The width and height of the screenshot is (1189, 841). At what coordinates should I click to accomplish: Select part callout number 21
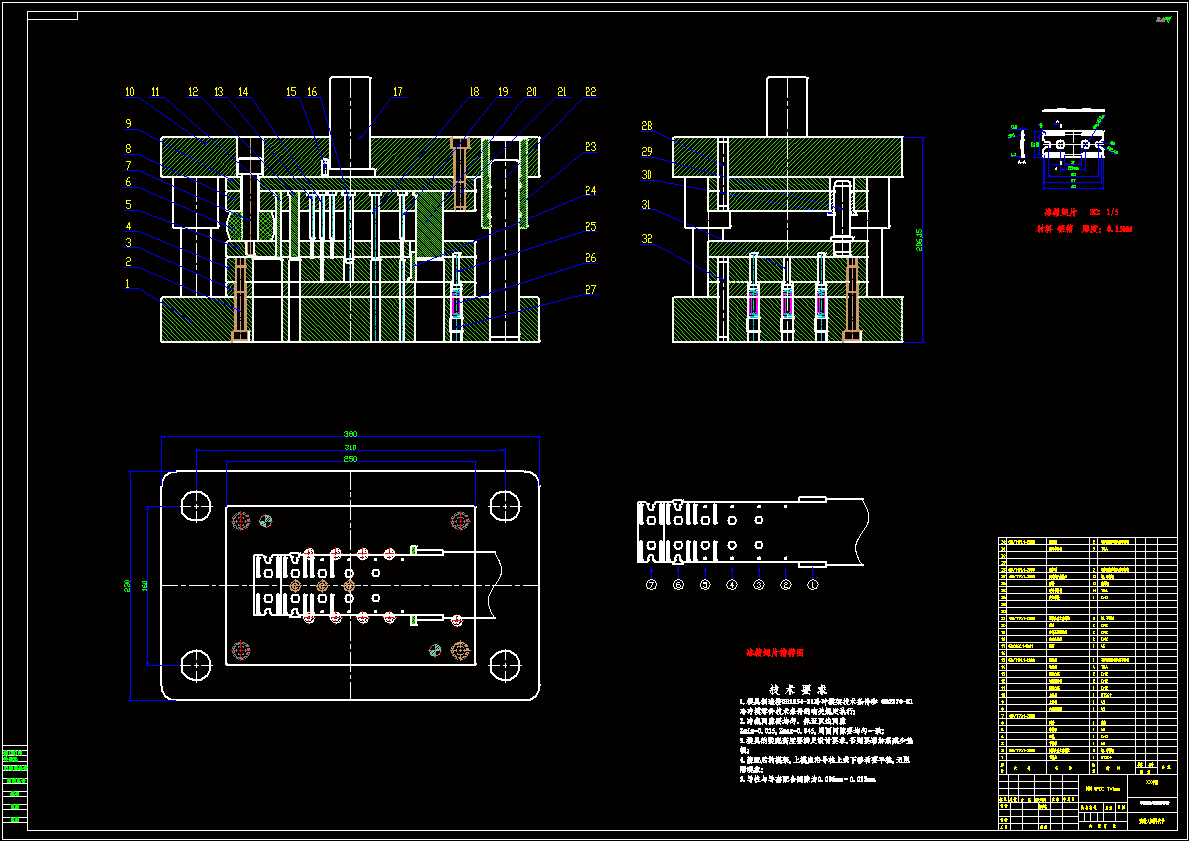pos(562,93)
